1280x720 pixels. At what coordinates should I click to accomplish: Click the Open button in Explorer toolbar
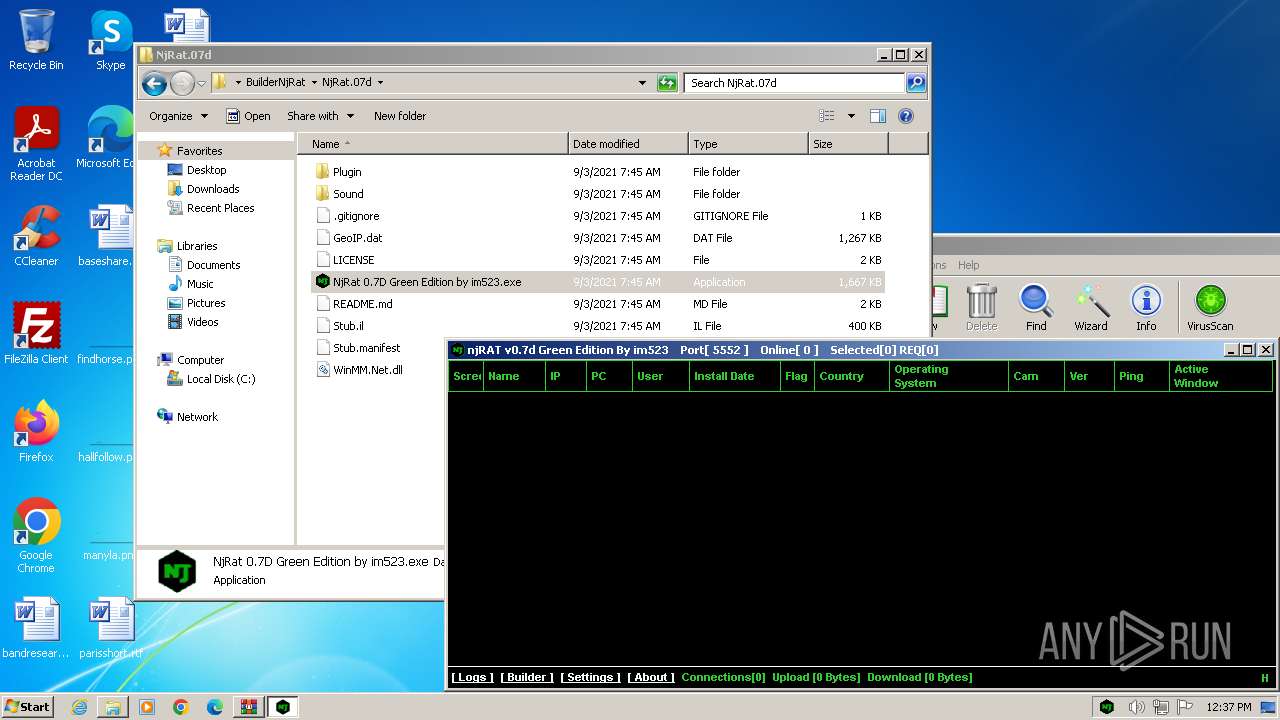248,116
